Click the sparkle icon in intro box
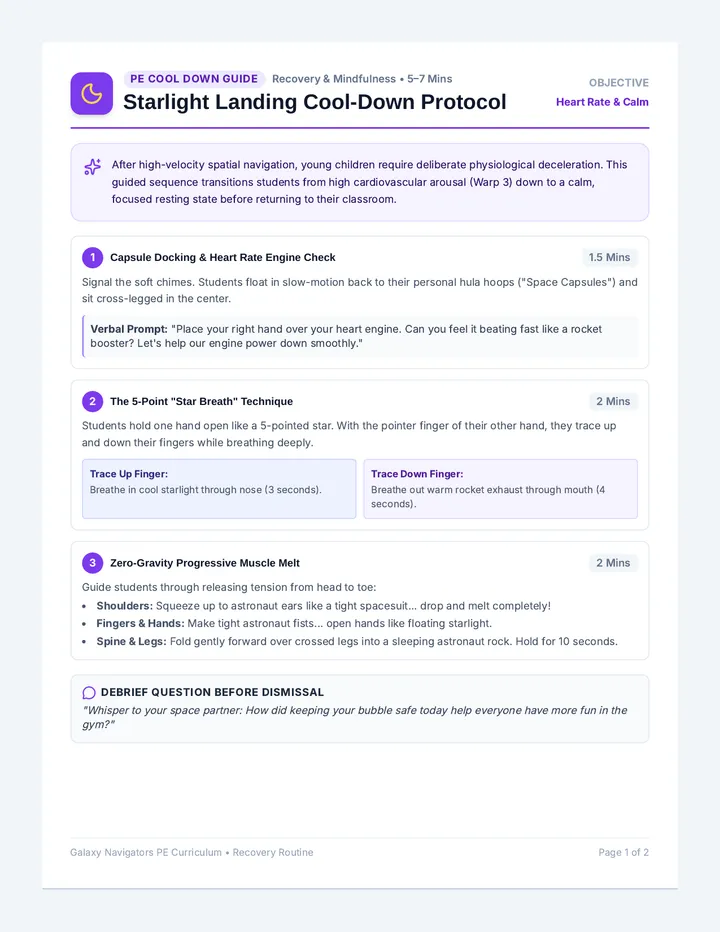Image resolution: width=720 pixels, height=932 pixels. [92, 167]
